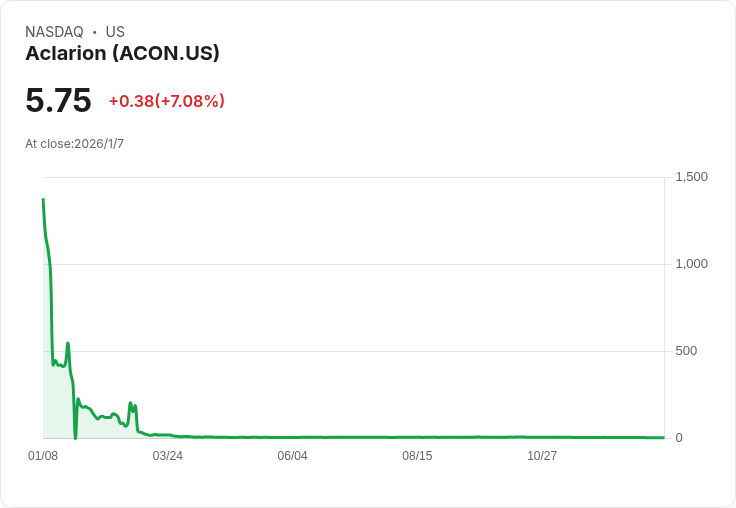Click the 1,500 y-axis label
Screen dimensions: 736x508
click(x=691, y=177)
